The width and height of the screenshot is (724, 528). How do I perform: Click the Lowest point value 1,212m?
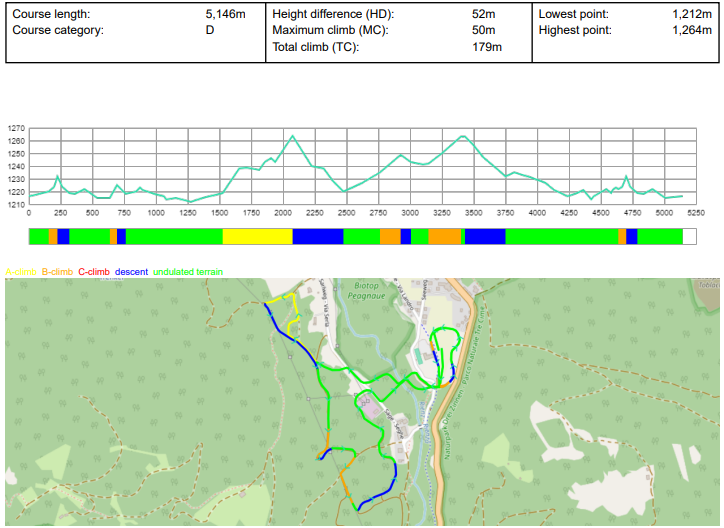pos(694,15)
